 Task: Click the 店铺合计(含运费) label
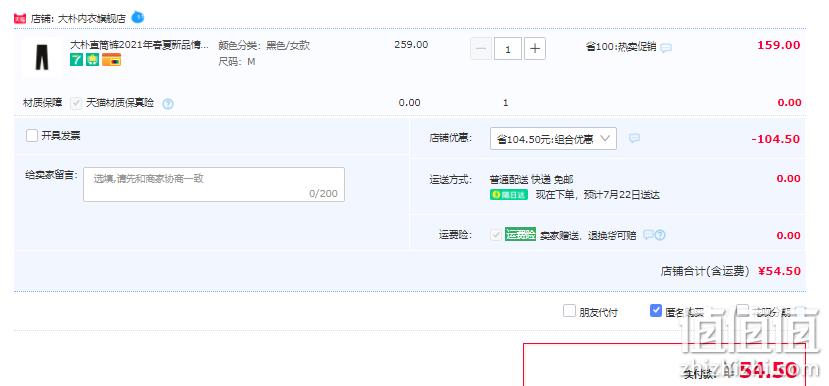pyautogui.click(x=705, y=271)
